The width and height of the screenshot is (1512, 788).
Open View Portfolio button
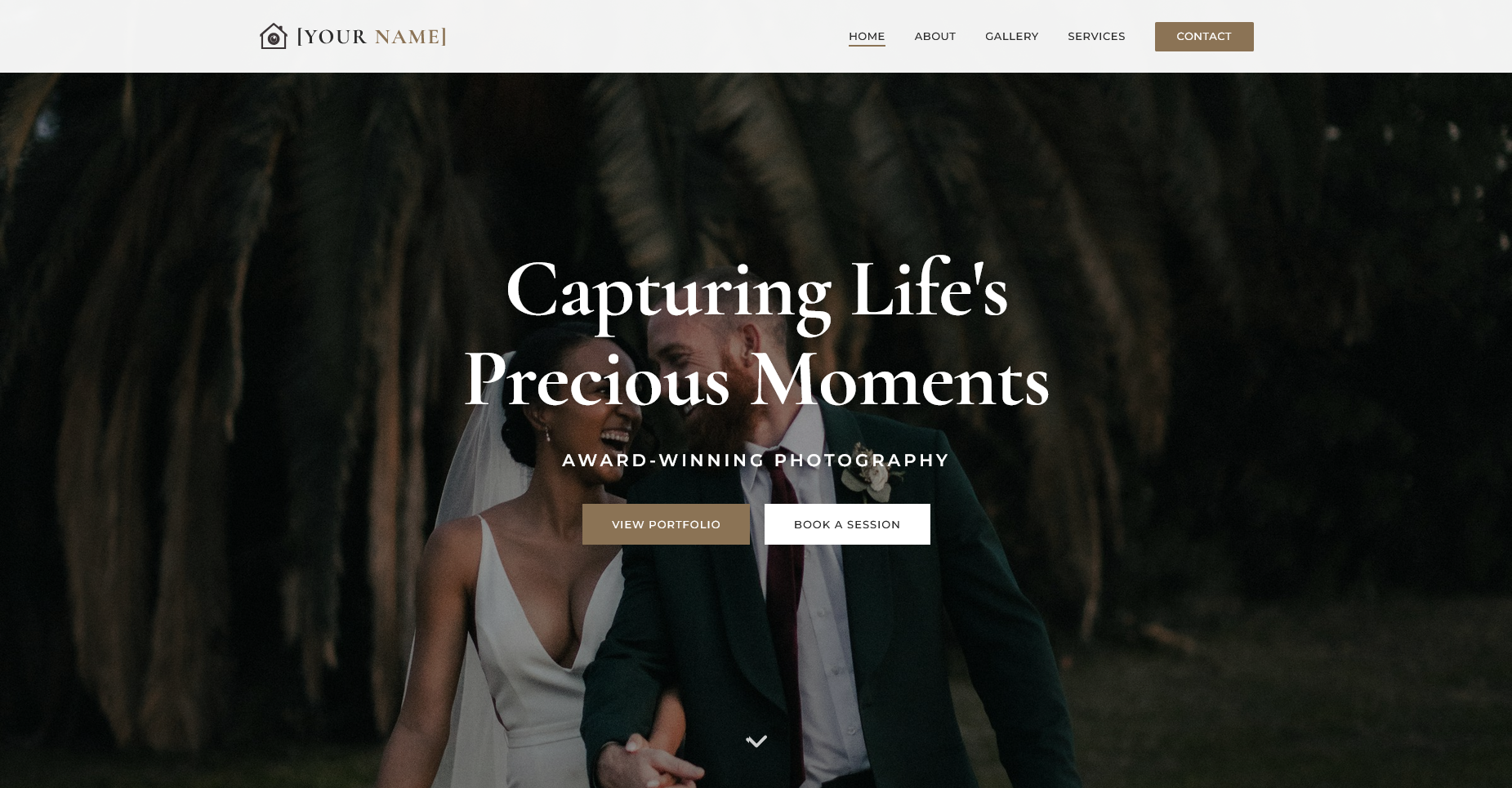click(x=666, y=524)
